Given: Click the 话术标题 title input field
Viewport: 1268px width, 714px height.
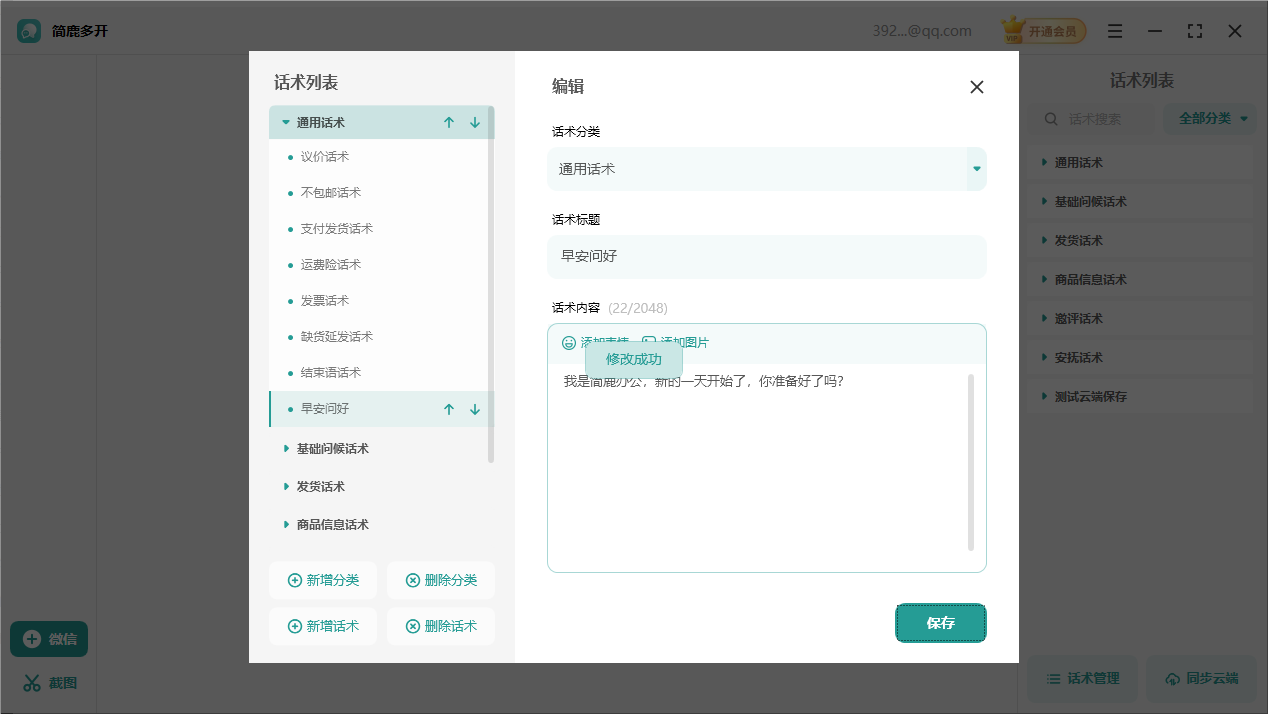Looking at the screenshot, I should pyautogui.click(x=766, y=257).
